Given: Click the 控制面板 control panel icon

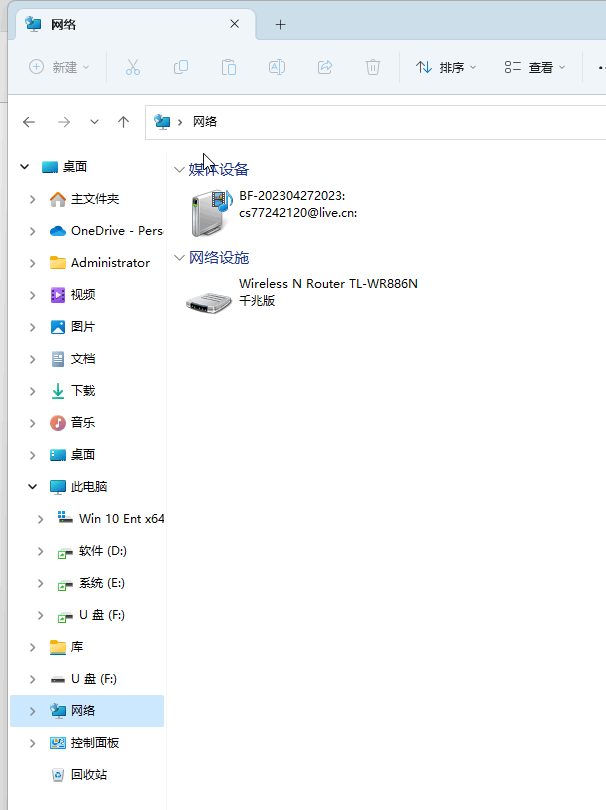Looking at the screenshot, I should [x=58, y=743].
